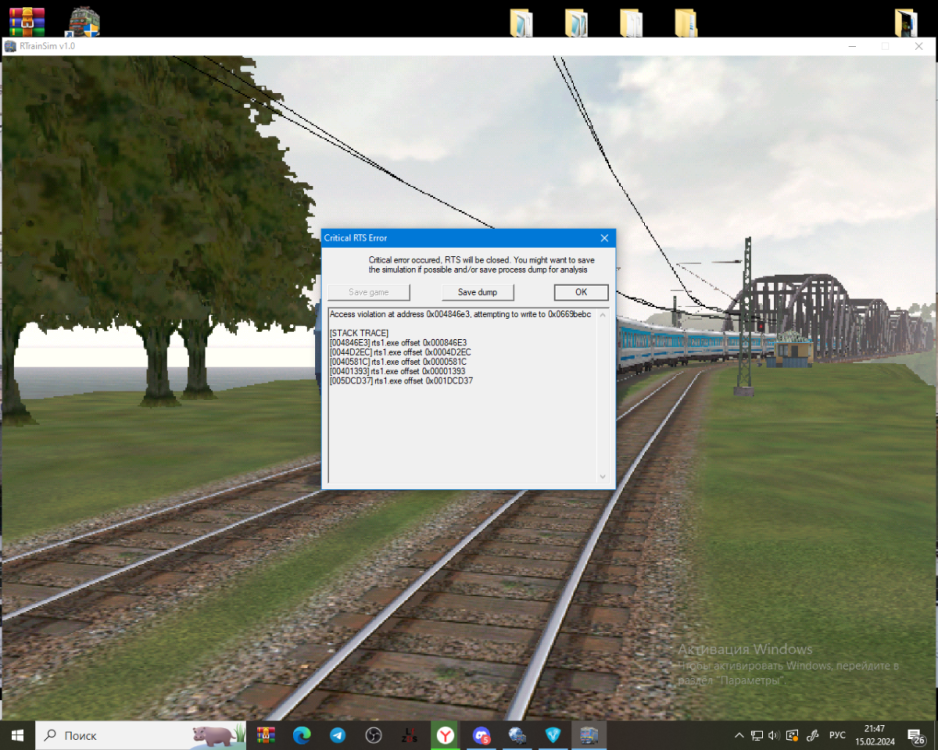Close the Critical RTS Error dialog
The image size is (938, 750).
point(604,238)
